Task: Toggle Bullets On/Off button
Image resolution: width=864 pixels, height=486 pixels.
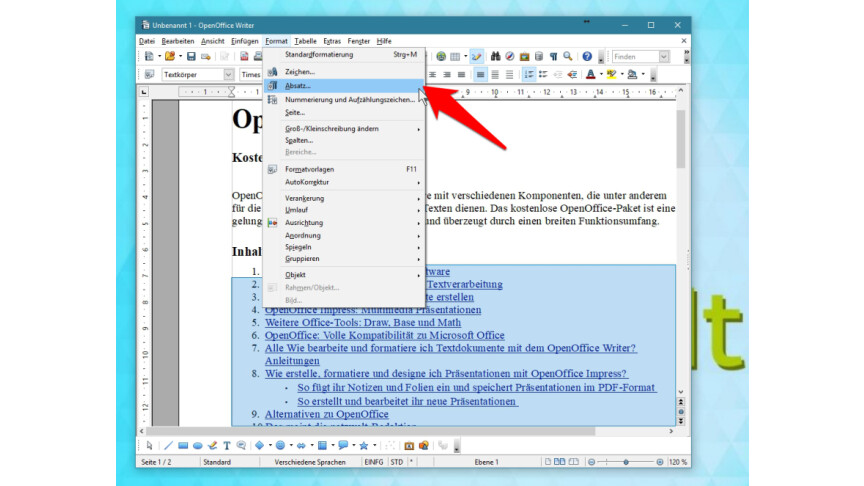Action: click(543, 74)
